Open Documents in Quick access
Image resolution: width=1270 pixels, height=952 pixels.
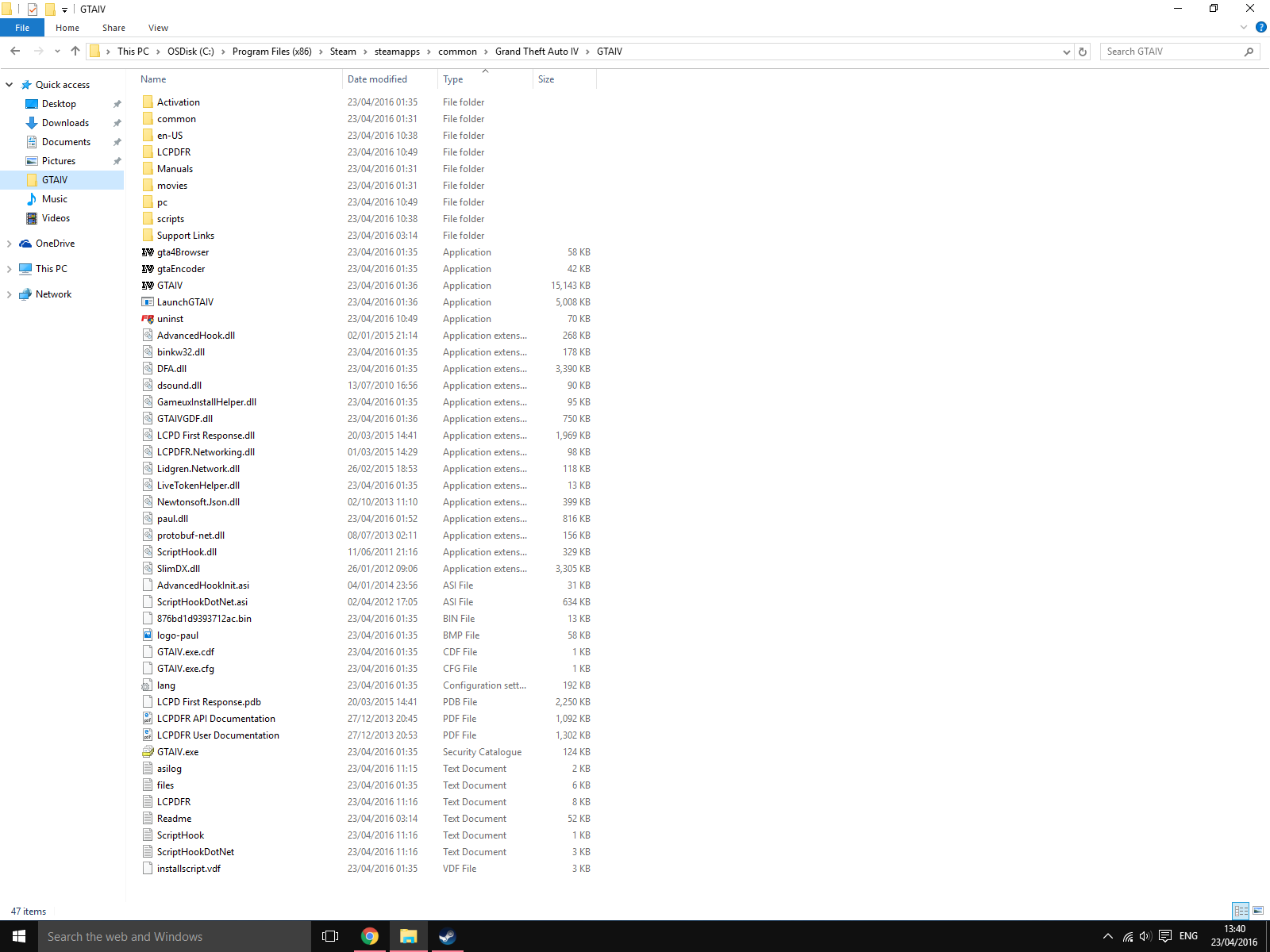click(66, 142)
